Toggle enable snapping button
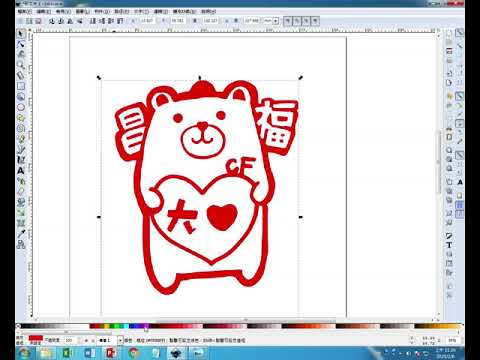Screen dimensions: 480x360 tap(460, 33)
